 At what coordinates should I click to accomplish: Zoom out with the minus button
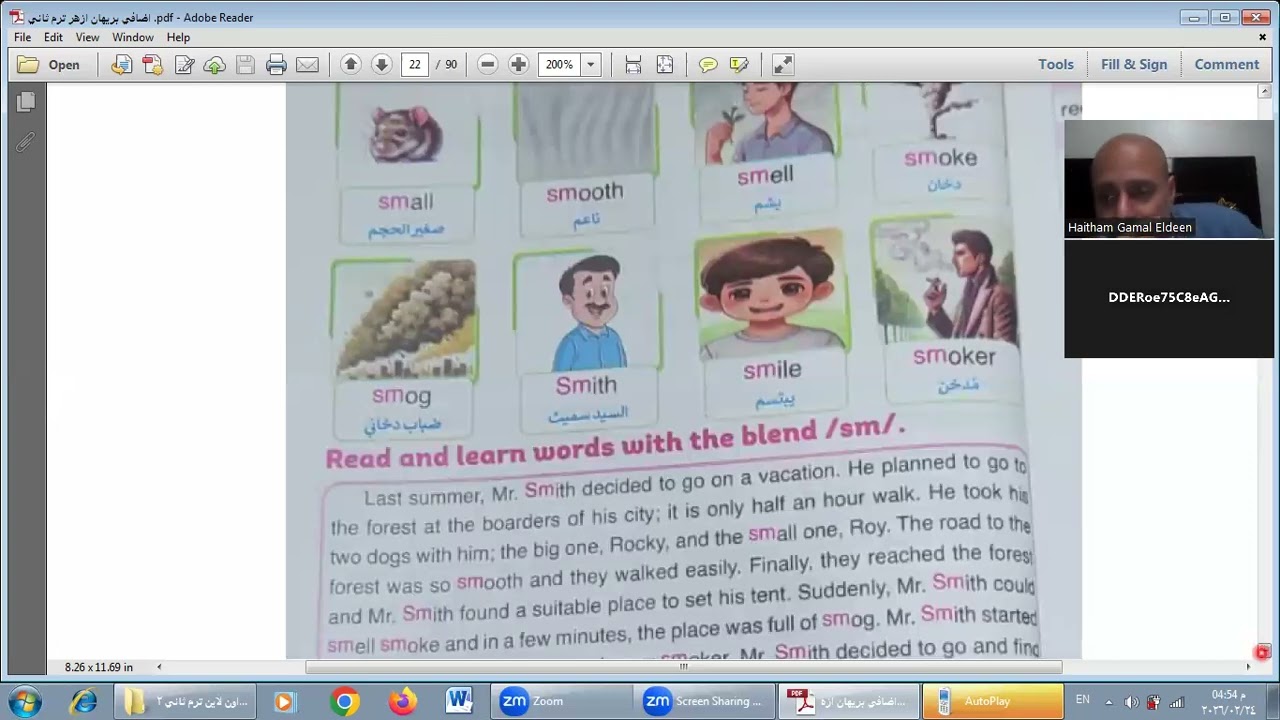487,64
